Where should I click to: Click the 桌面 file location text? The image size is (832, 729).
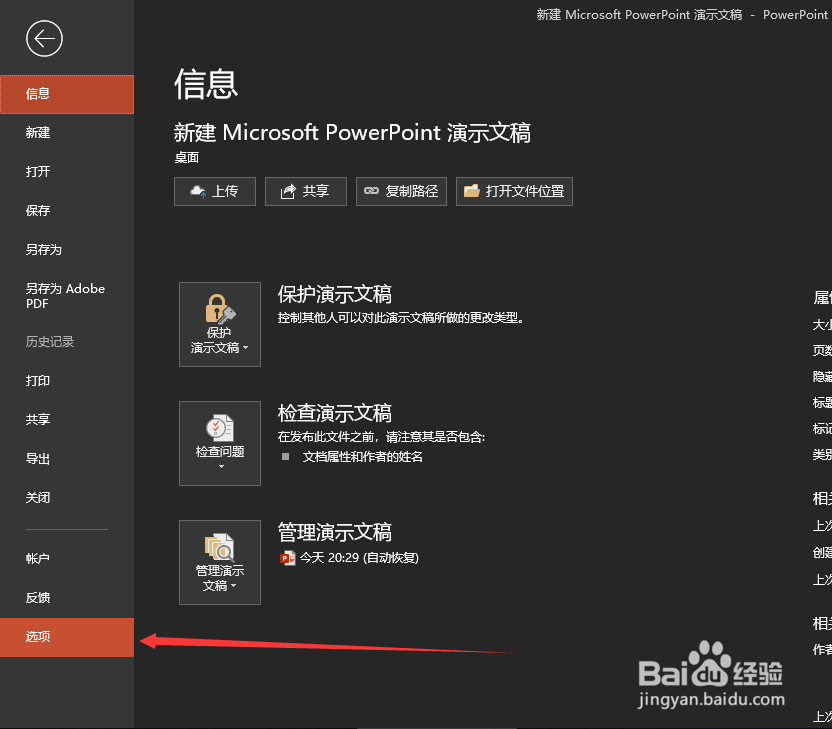tap(187, 158)
